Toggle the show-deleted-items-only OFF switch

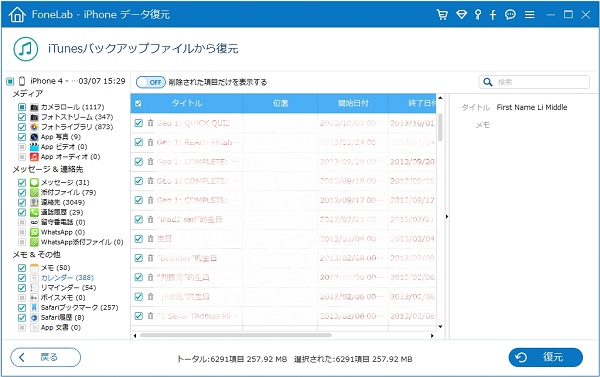[151, 82]
